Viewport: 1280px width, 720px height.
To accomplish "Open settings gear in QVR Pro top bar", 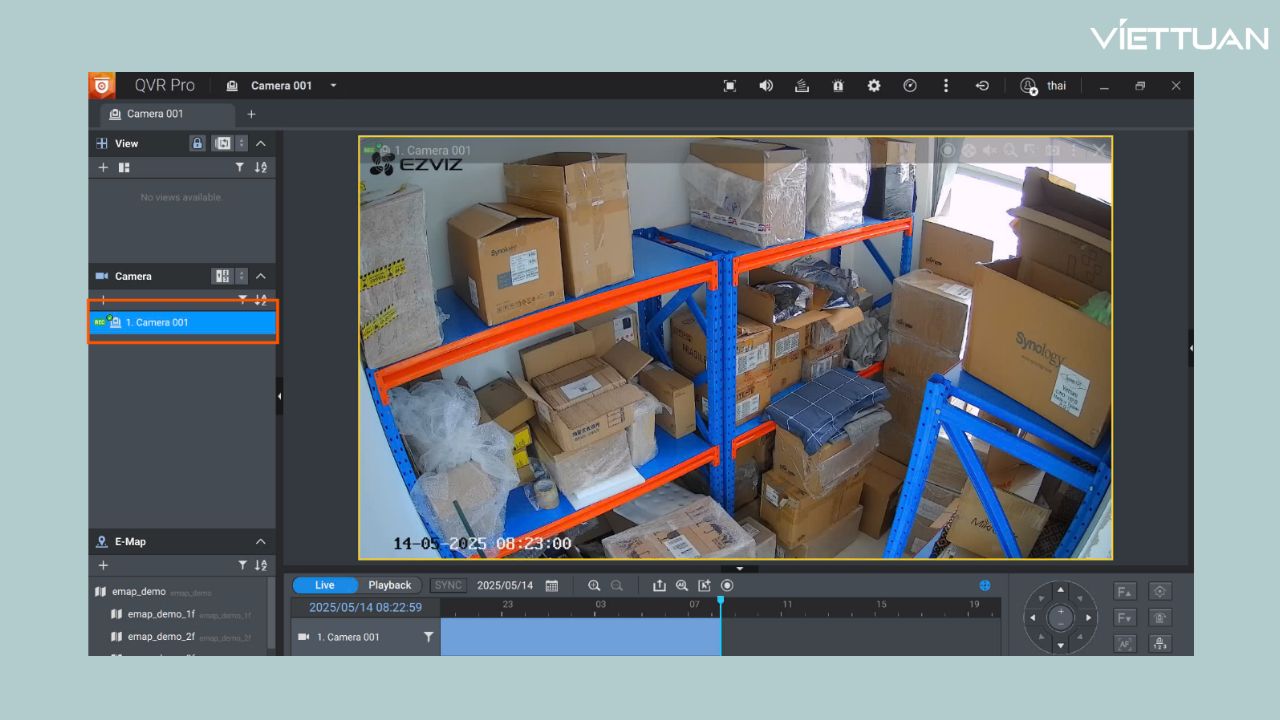I will pyautogui.click(x=874, y=86).
